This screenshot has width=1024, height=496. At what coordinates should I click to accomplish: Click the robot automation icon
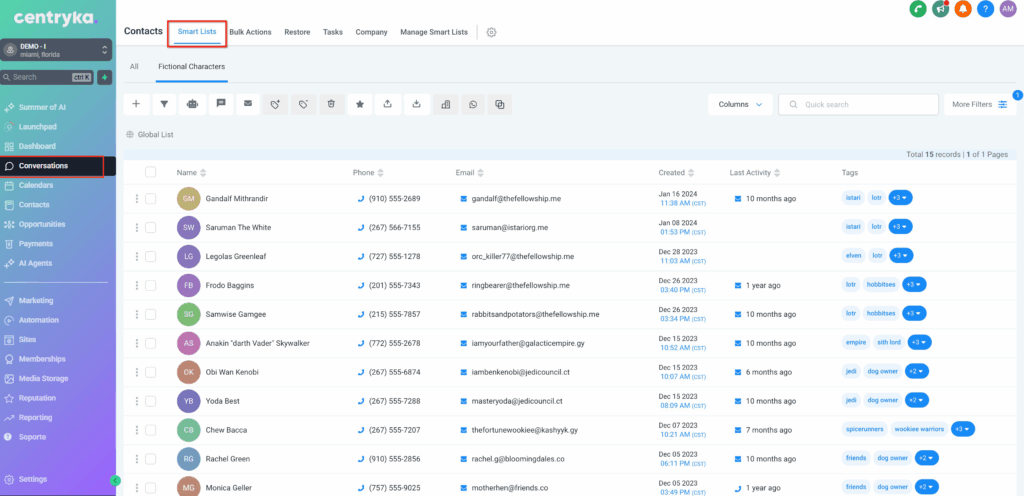(x=192, y=104)
